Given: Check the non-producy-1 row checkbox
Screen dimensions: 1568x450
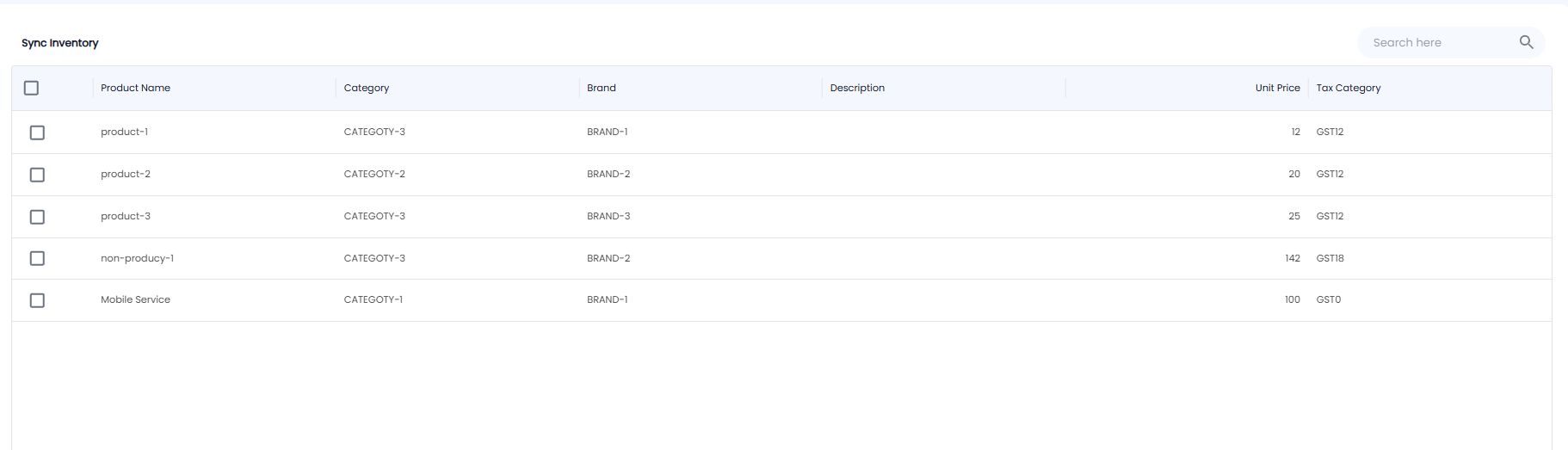Looking at the screenshot, I should point(37,258).
